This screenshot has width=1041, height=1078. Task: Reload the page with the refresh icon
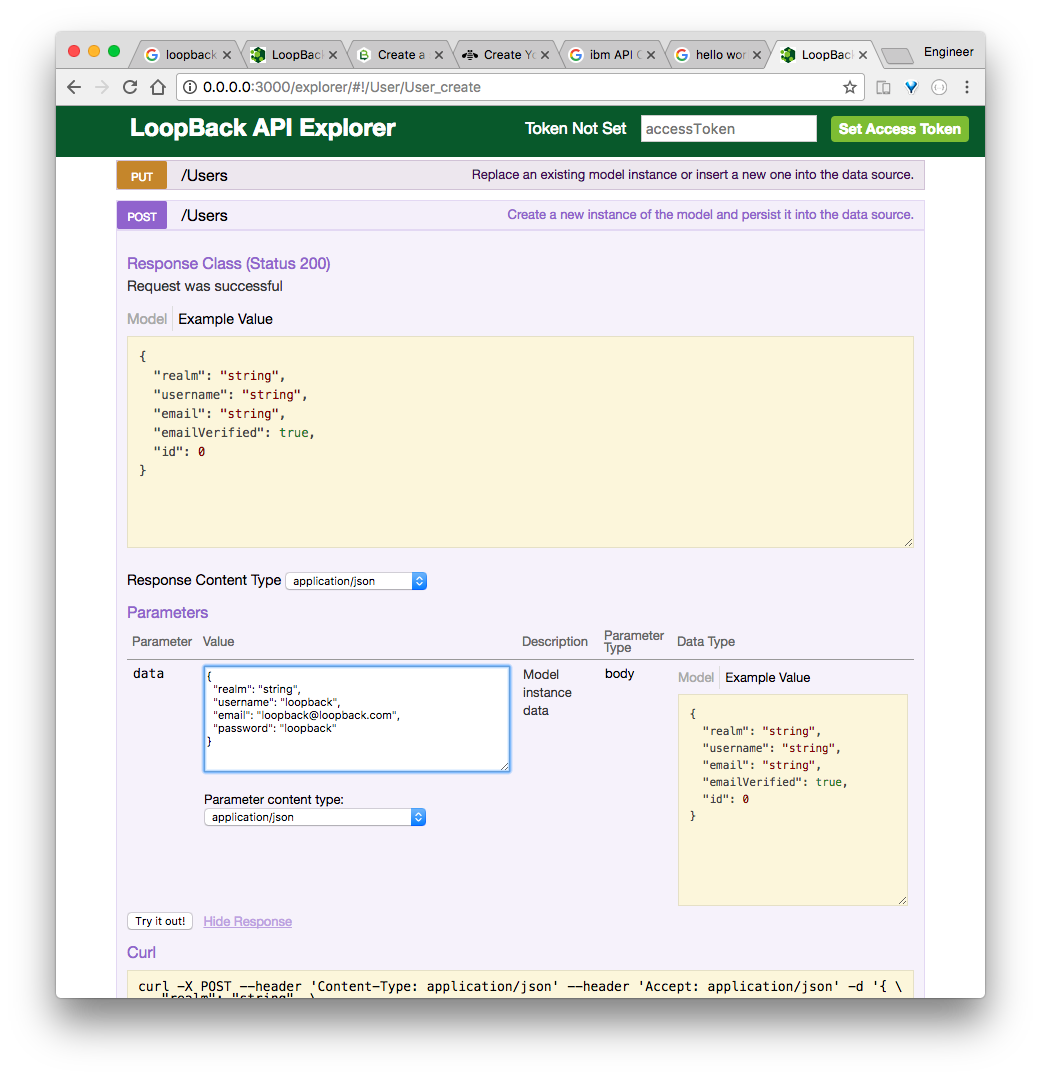point(130,87)
